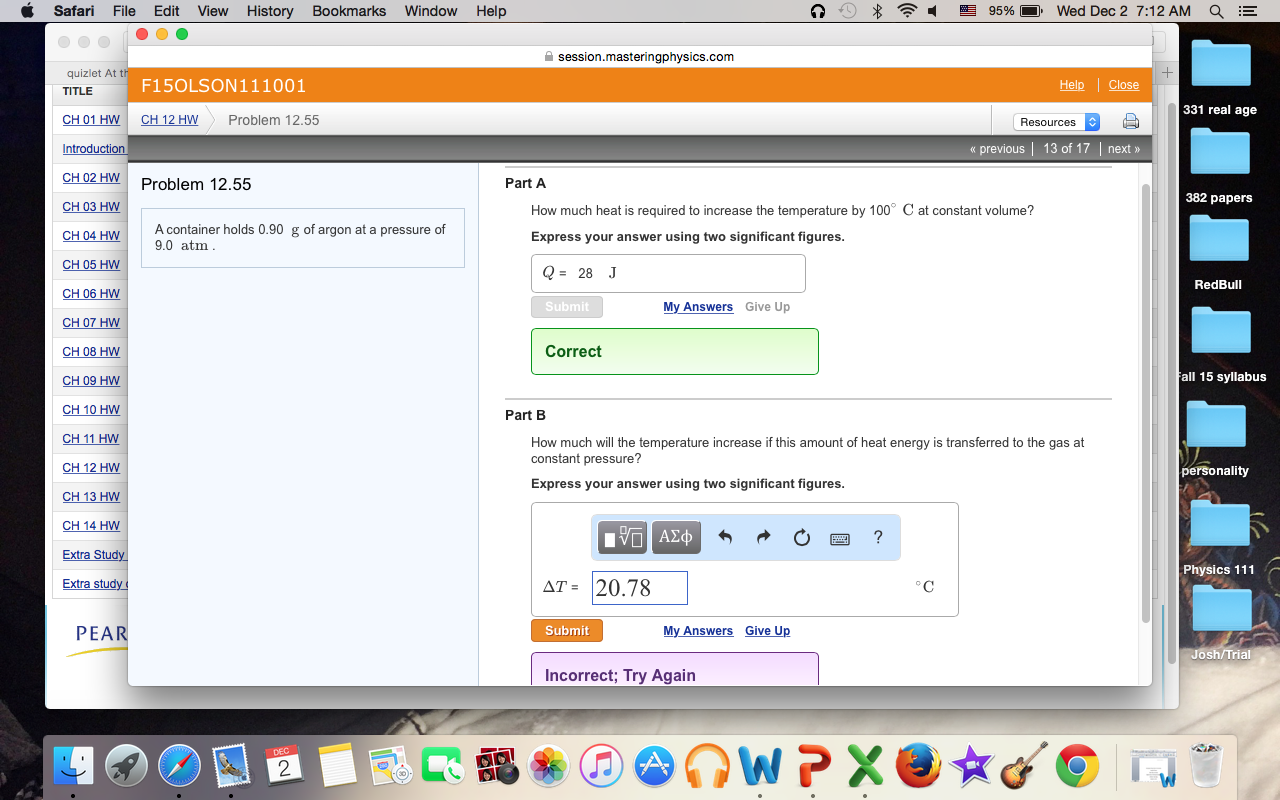Click the undo arrow in answer toolbar
Viewport: 1280px width, 800px height.
(x=726, y=538)
